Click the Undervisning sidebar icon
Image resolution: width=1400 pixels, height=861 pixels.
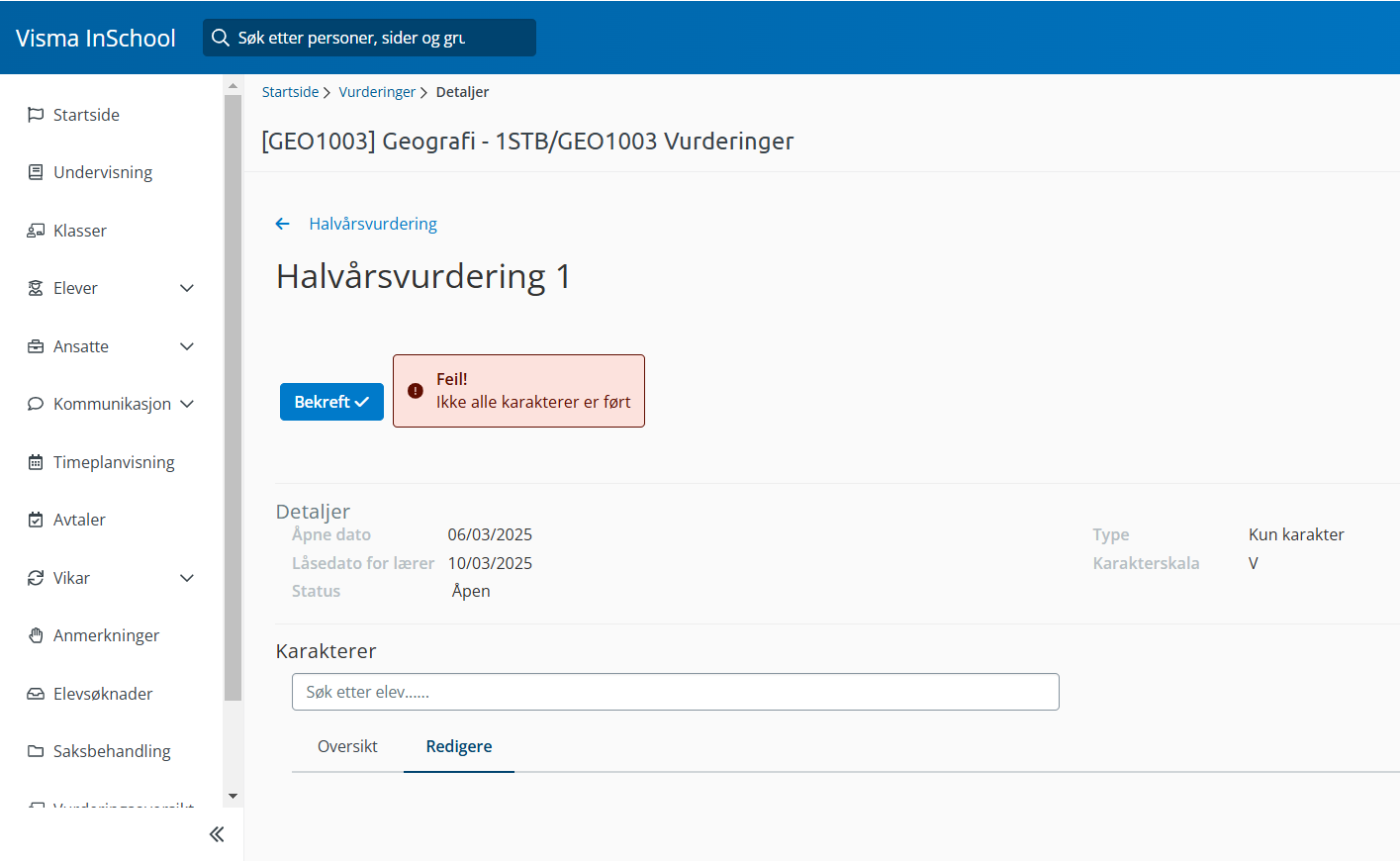click(36, 172)
